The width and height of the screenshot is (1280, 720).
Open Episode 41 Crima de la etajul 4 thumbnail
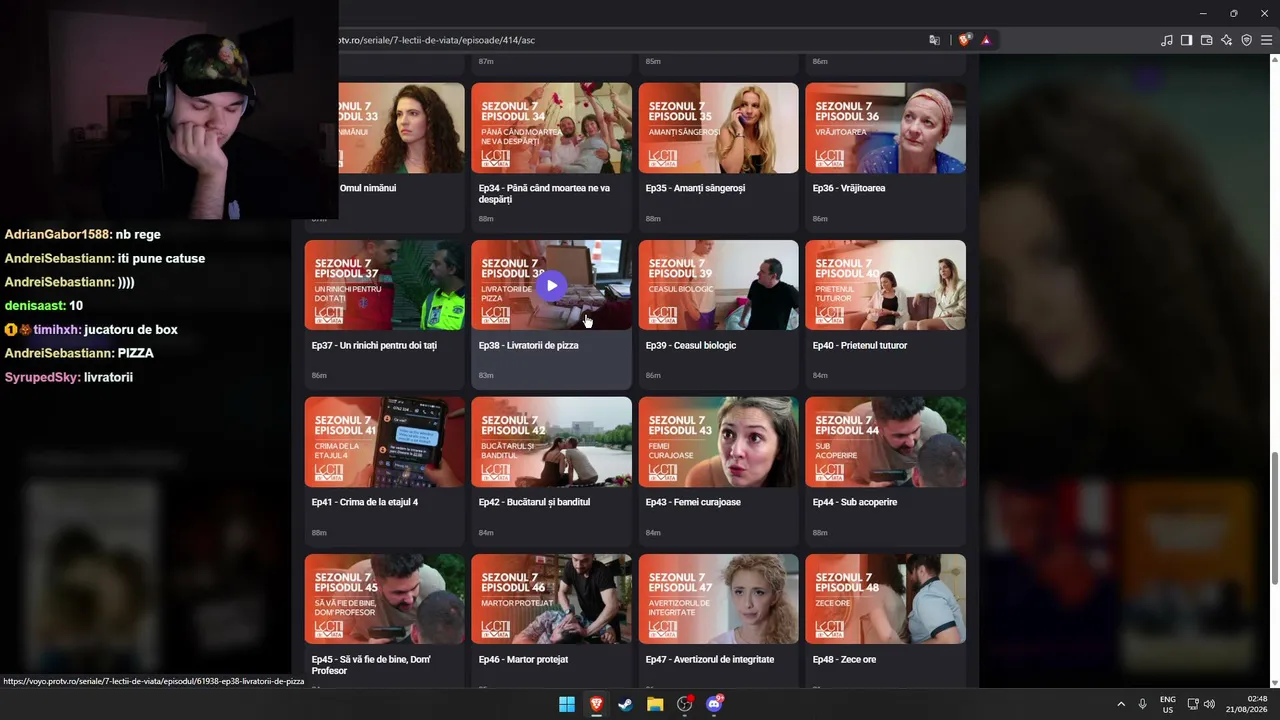(384, 442)
